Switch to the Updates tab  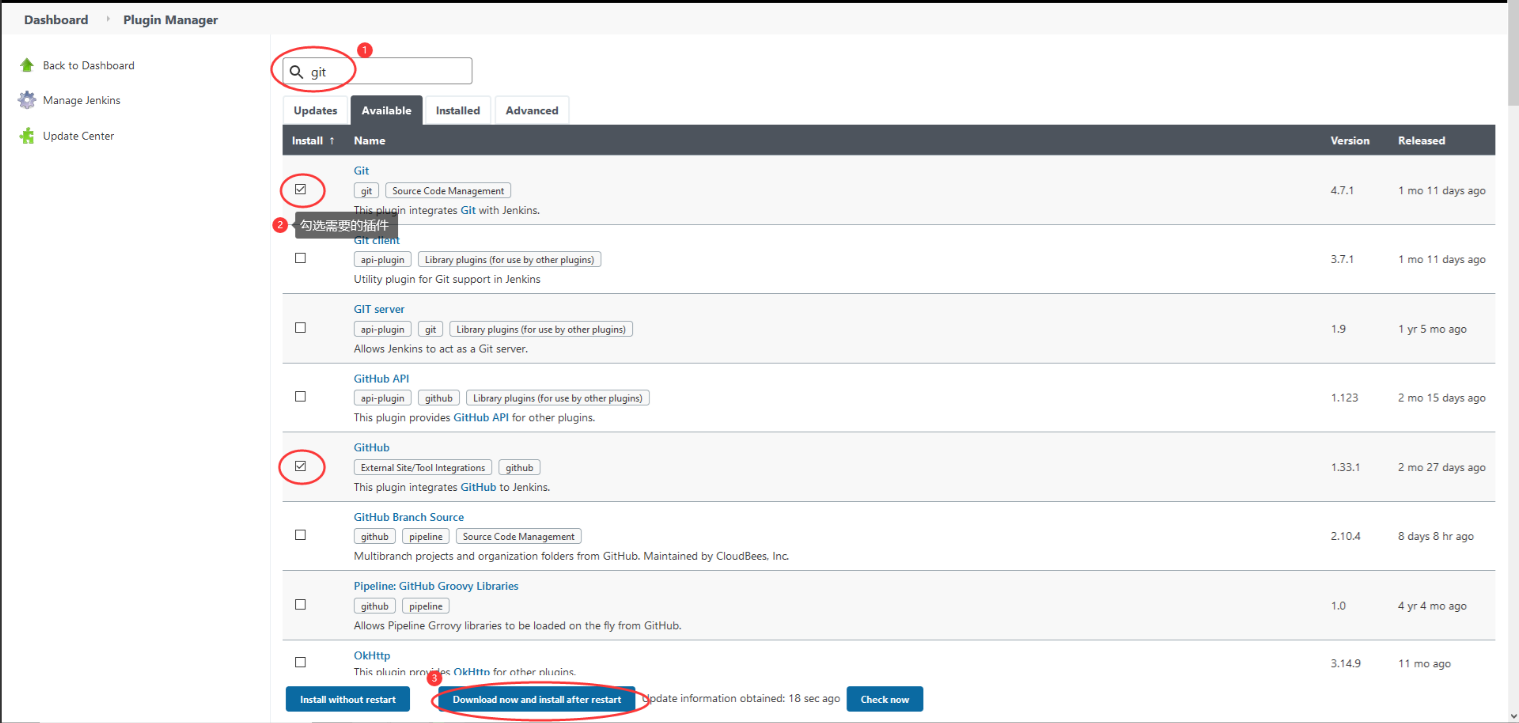(315, 110)
